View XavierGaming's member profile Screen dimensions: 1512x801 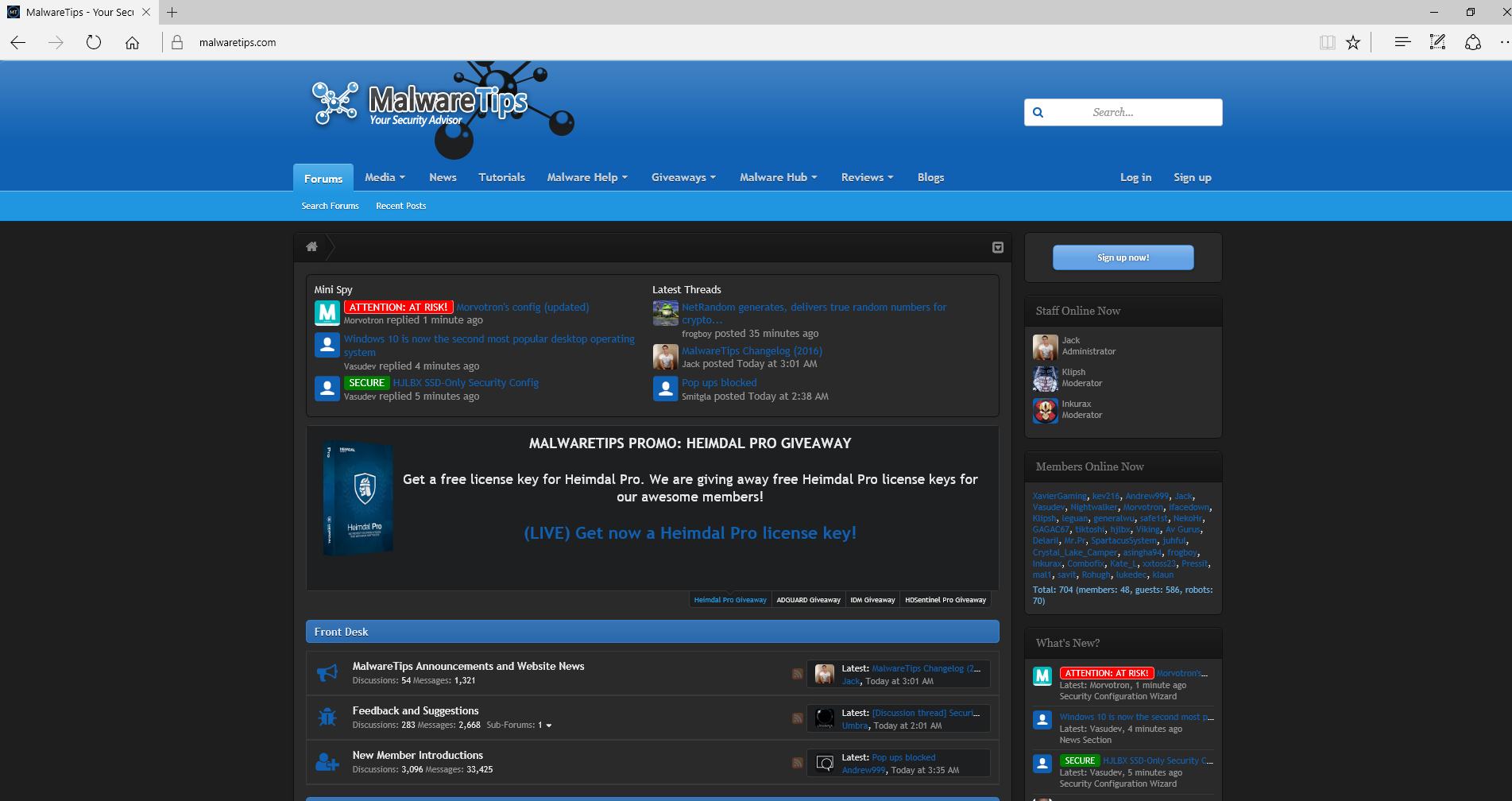point(1059,496)
